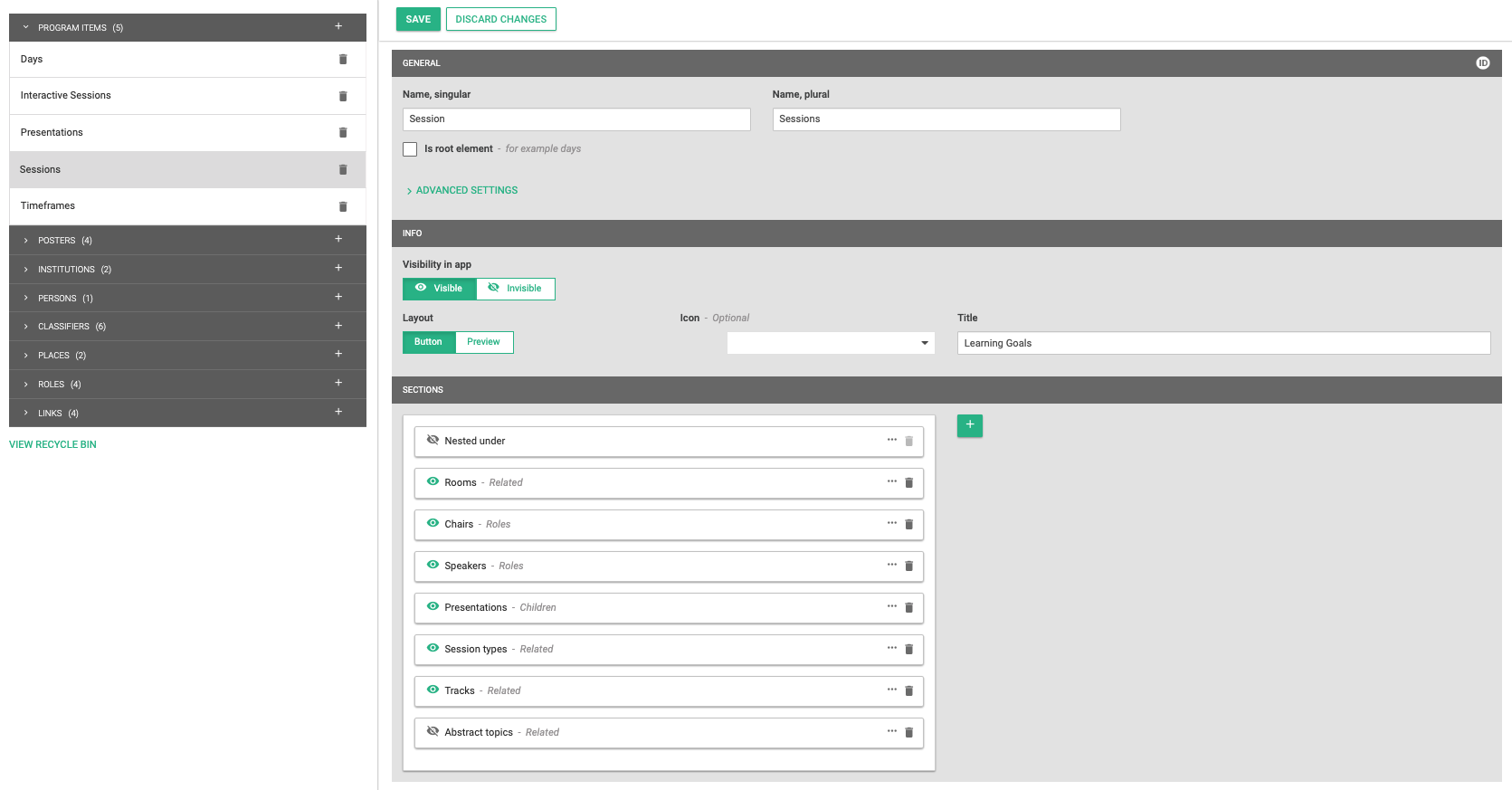Image resolution: width=1512 pixels, height=790 pixels.
Task: Add a new Places entry
Action: [x=338, y=354]
